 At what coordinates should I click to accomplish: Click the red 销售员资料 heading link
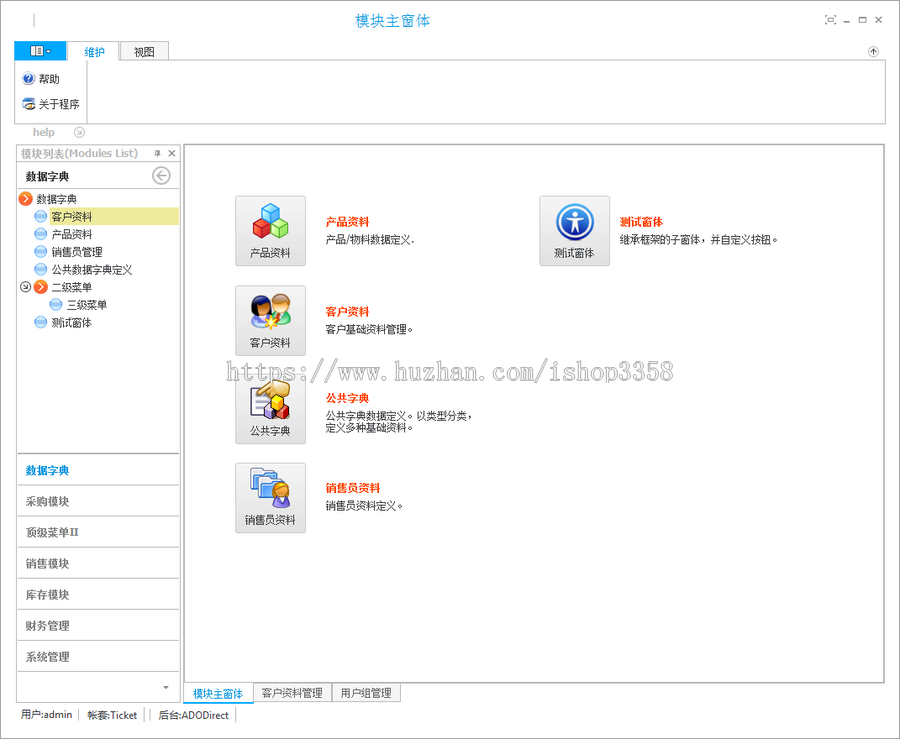(x=353, y=488)
